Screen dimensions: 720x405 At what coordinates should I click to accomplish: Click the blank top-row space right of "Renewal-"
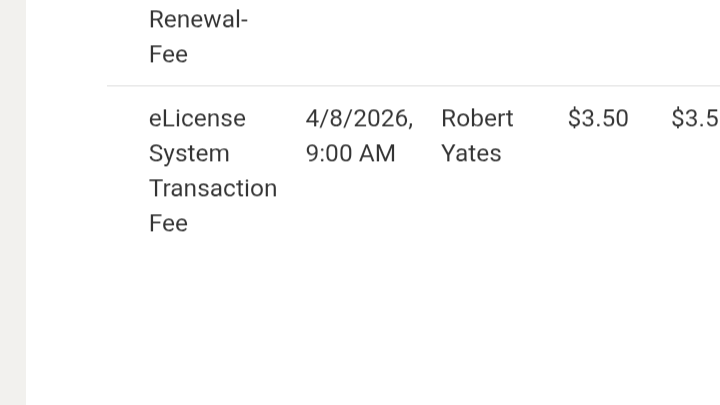click(x=450, y=30)
